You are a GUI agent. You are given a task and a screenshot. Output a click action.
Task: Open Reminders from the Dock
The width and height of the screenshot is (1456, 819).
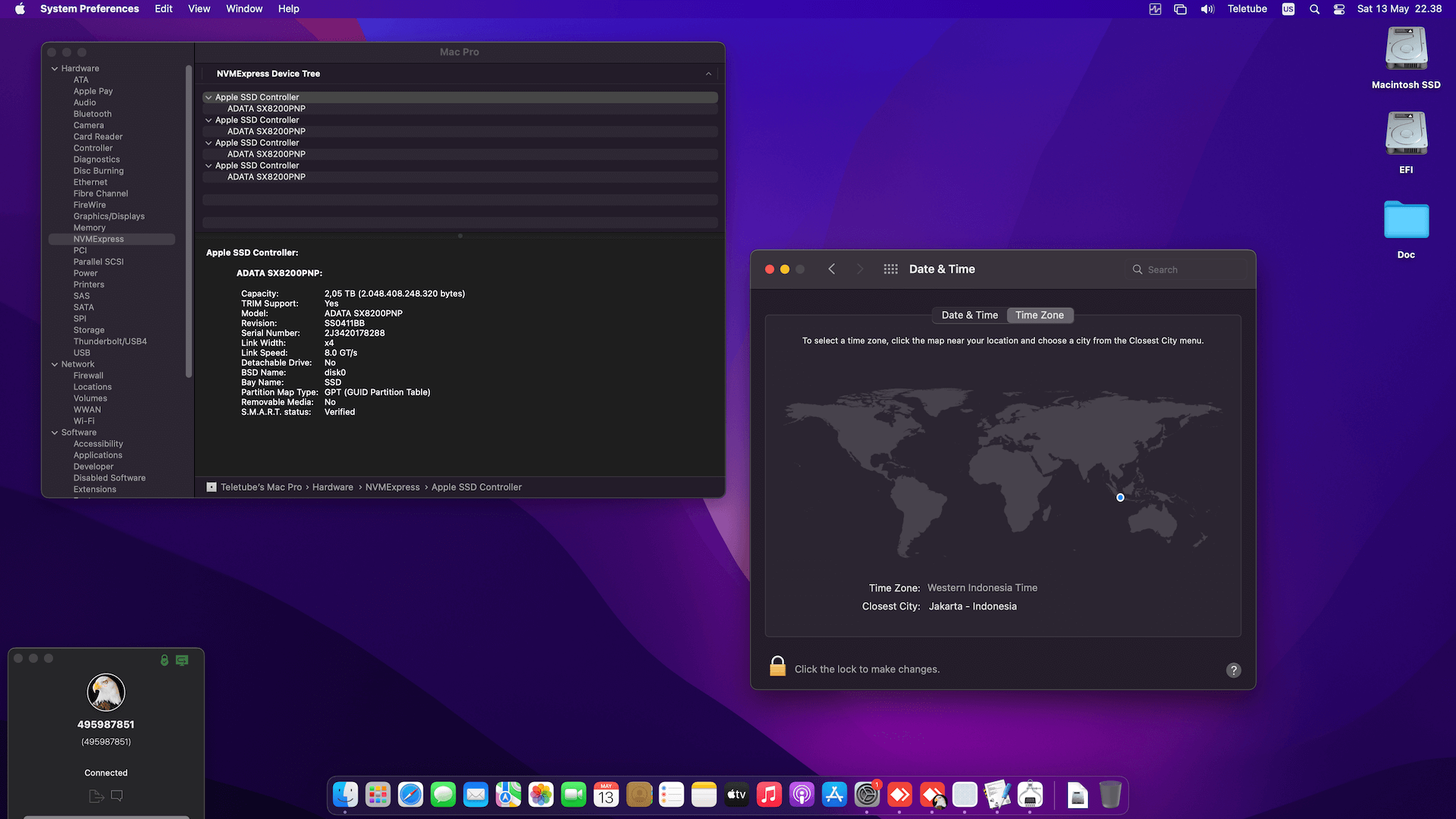[671, 795]
